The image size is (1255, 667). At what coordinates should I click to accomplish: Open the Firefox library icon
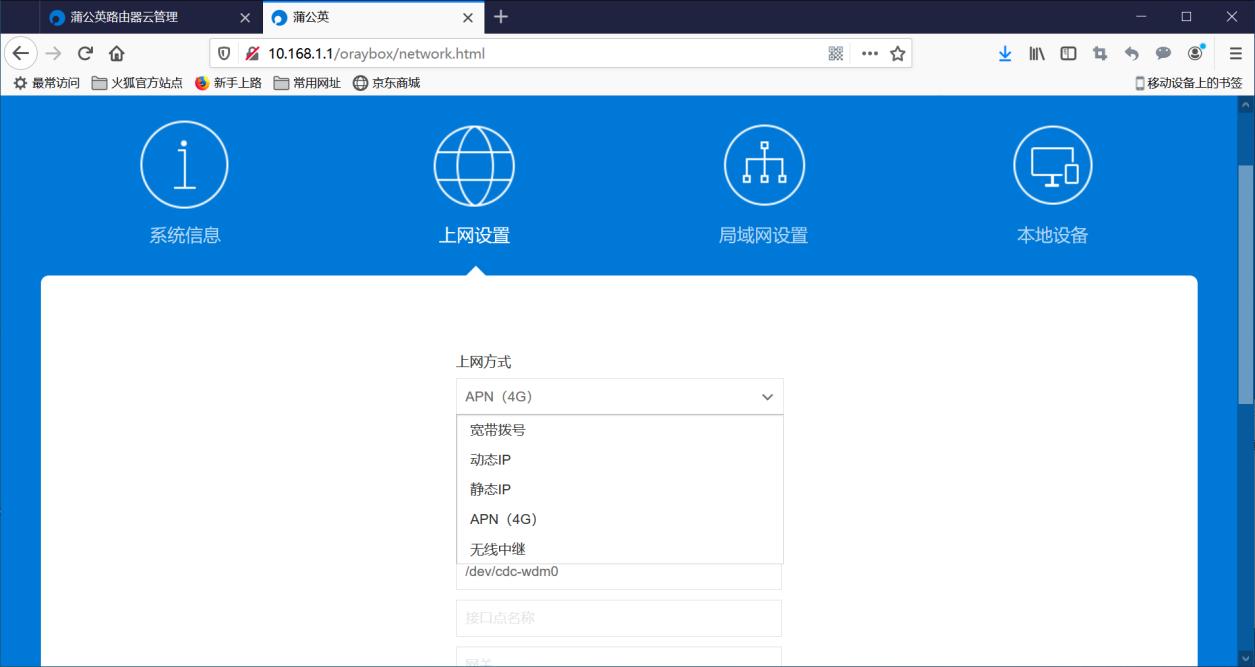1037,53
